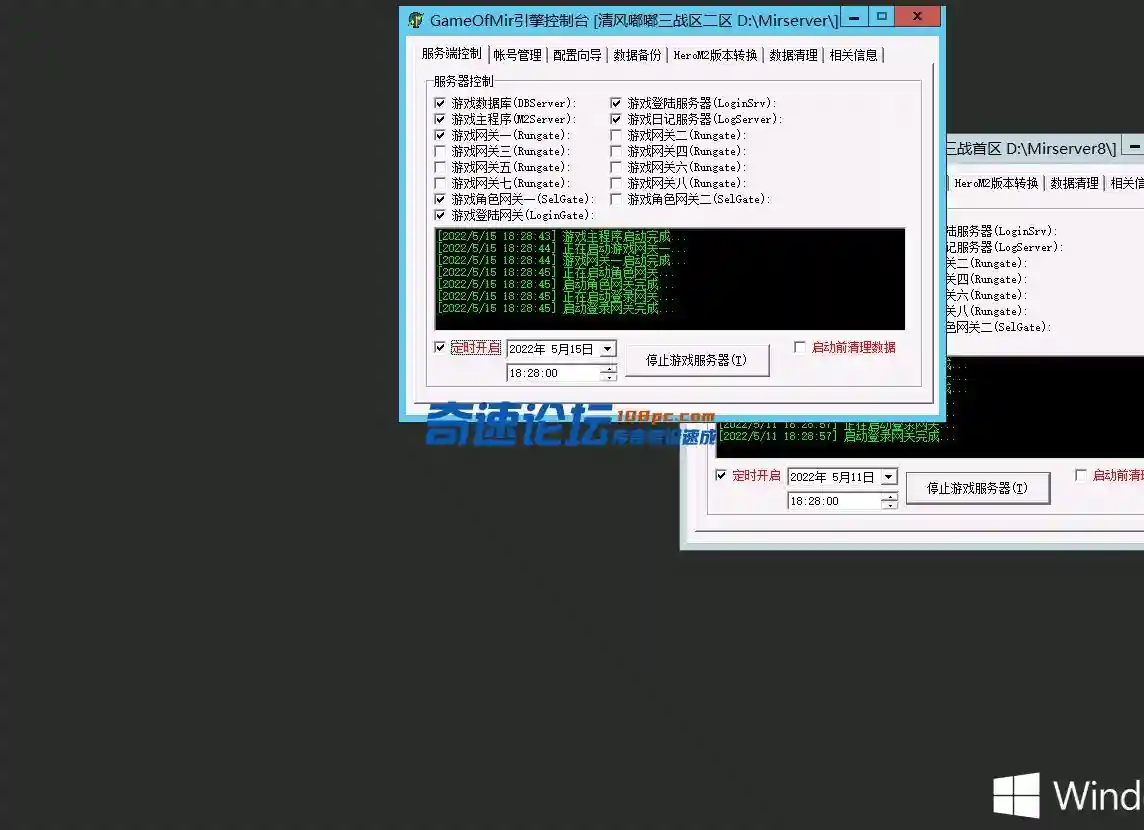Toggle 游戏主程序(M2Server) checkbox
This screenshot has height=830, width=1144.
point(440,119)
